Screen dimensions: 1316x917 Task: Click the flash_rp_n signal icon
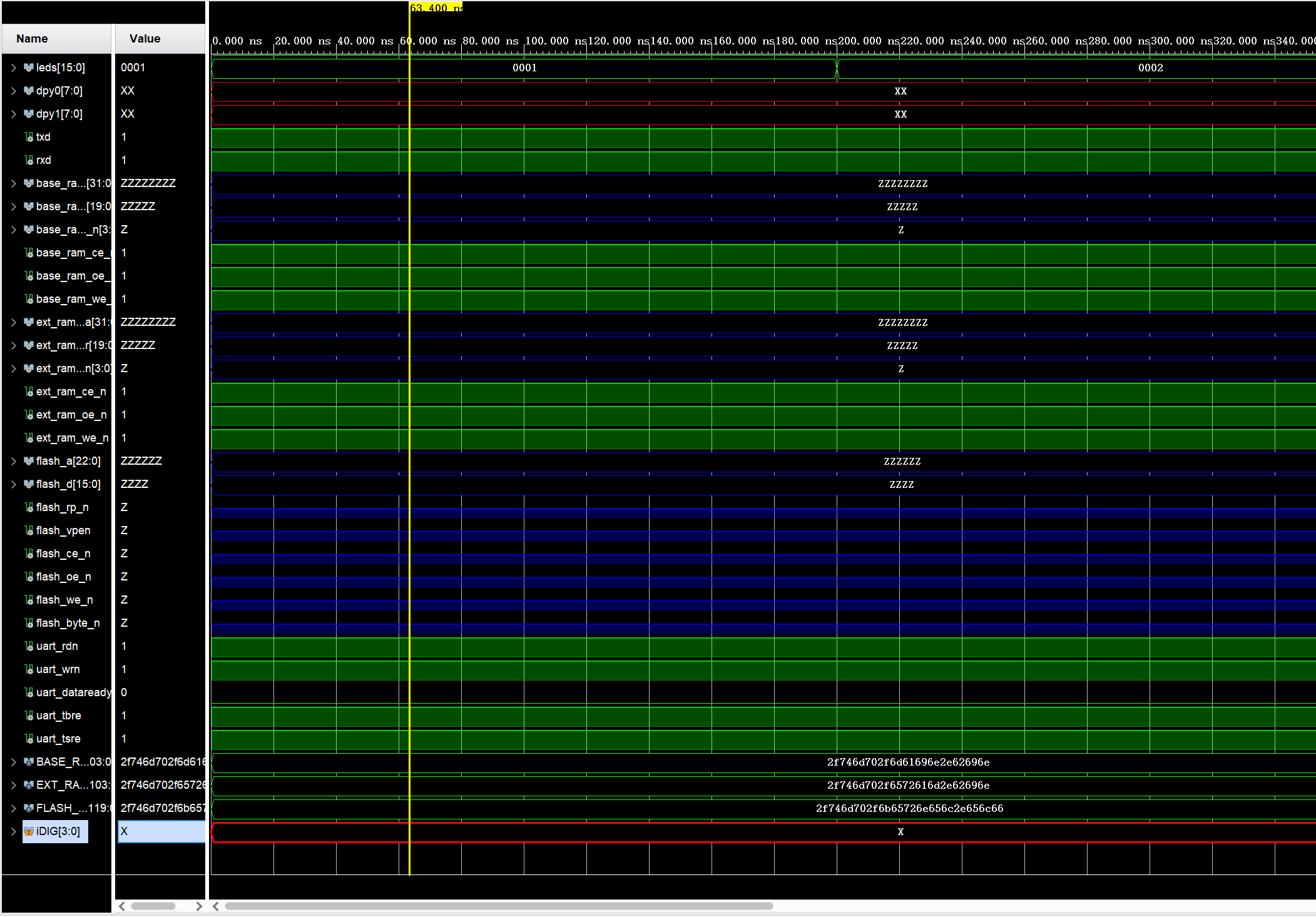29,507
